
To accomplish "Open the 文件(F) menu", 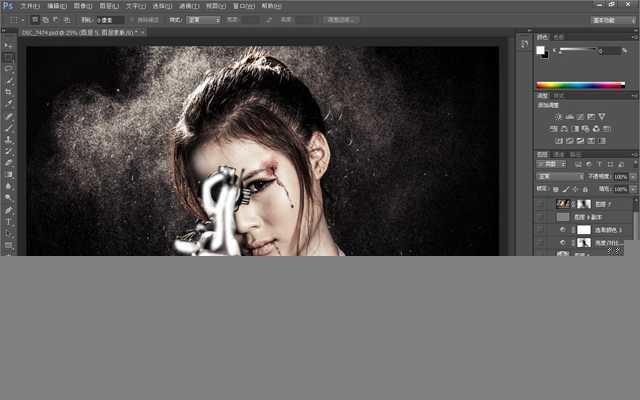I will click(30, 6).
